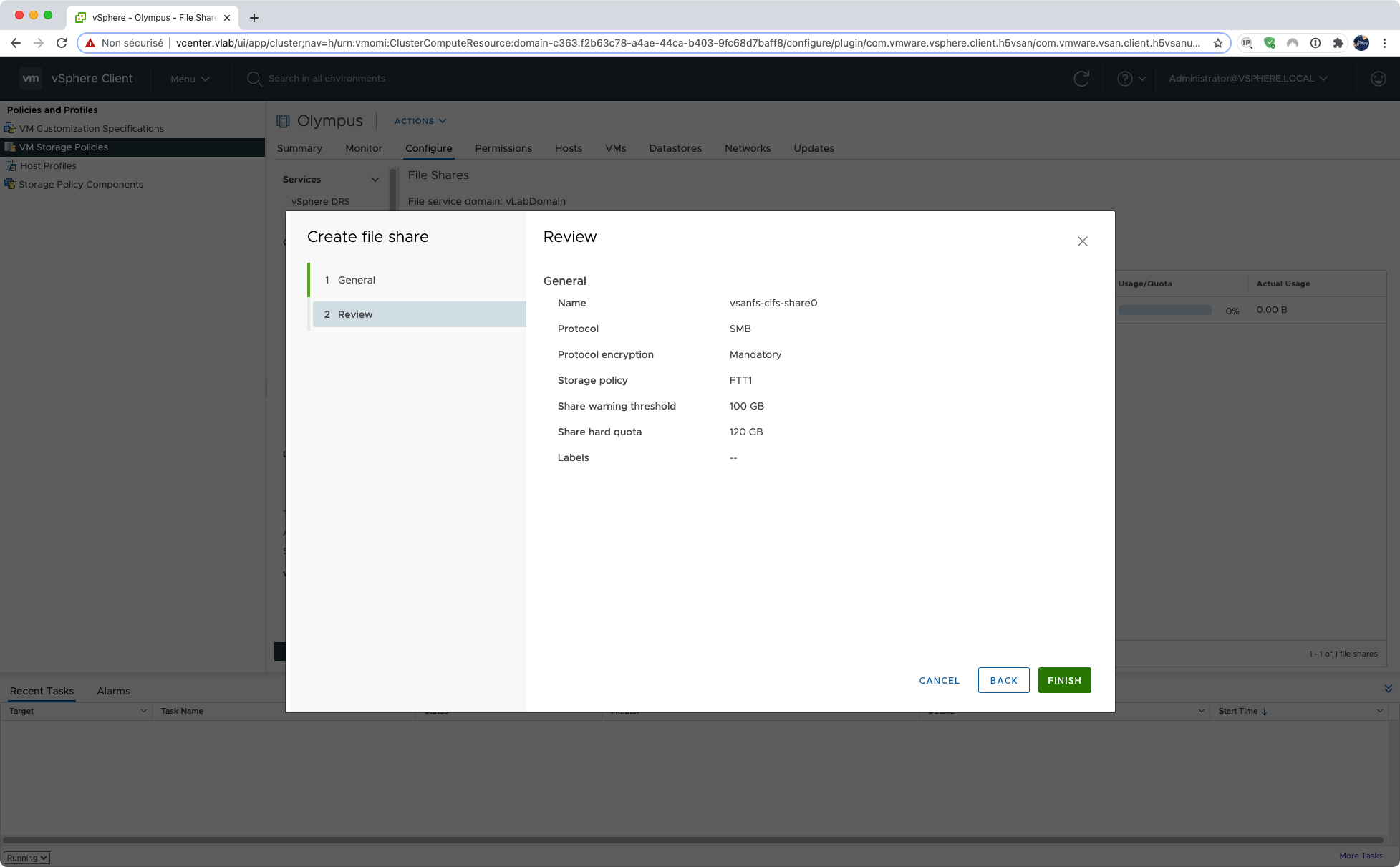Click the Actual Usage column header
Image resolution: width=1400 pixels, height=867 pixels.
[x=1283, y=284]
